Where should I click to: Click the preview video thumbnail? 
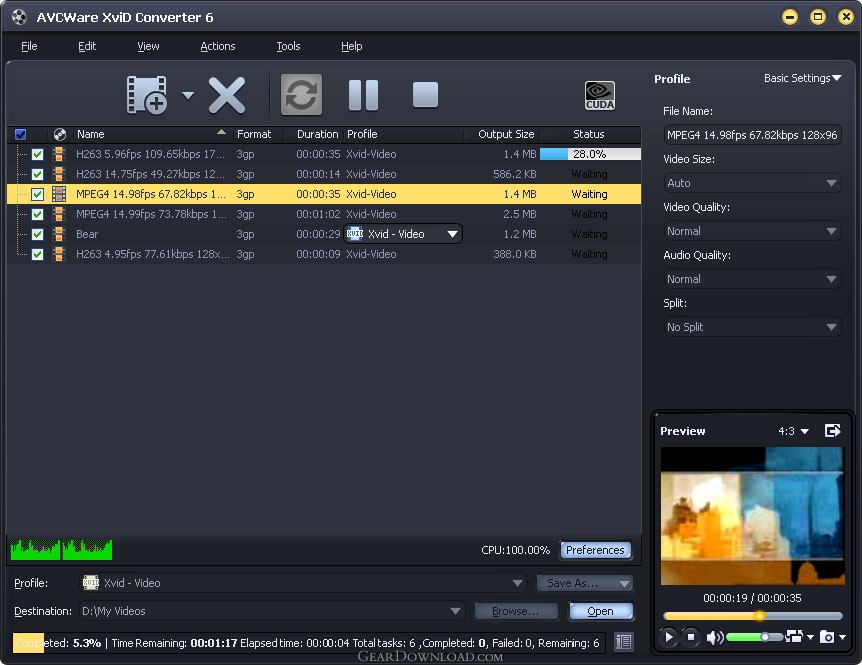(752, 516)
